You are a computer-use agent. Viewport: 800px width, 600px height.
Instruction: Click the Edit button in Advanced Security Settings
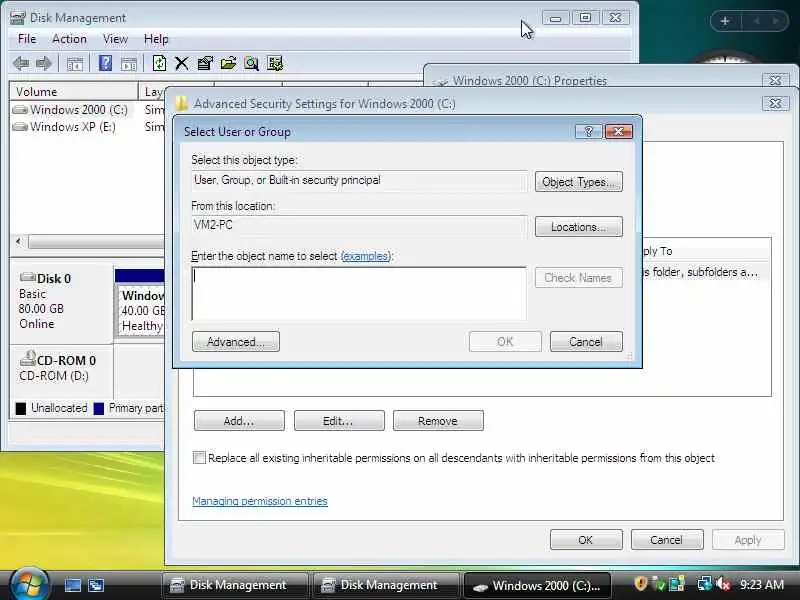coord(339,421)
